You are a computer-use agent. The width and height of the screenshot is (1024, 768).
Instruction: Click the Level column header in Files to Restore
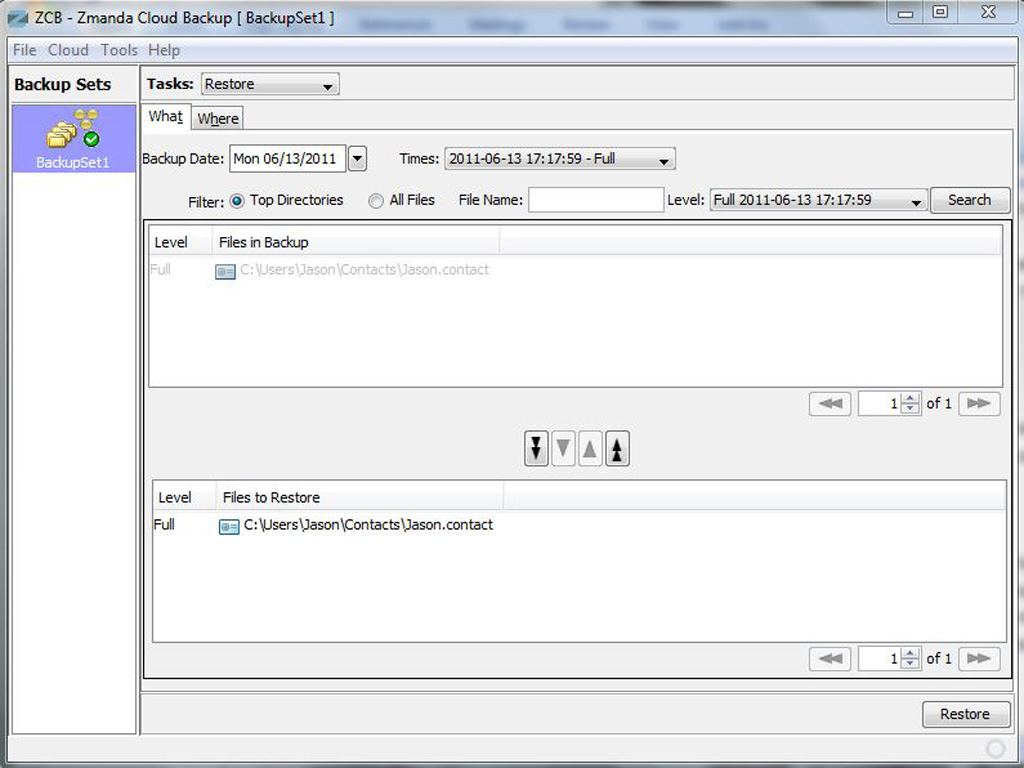click(184, 498)
